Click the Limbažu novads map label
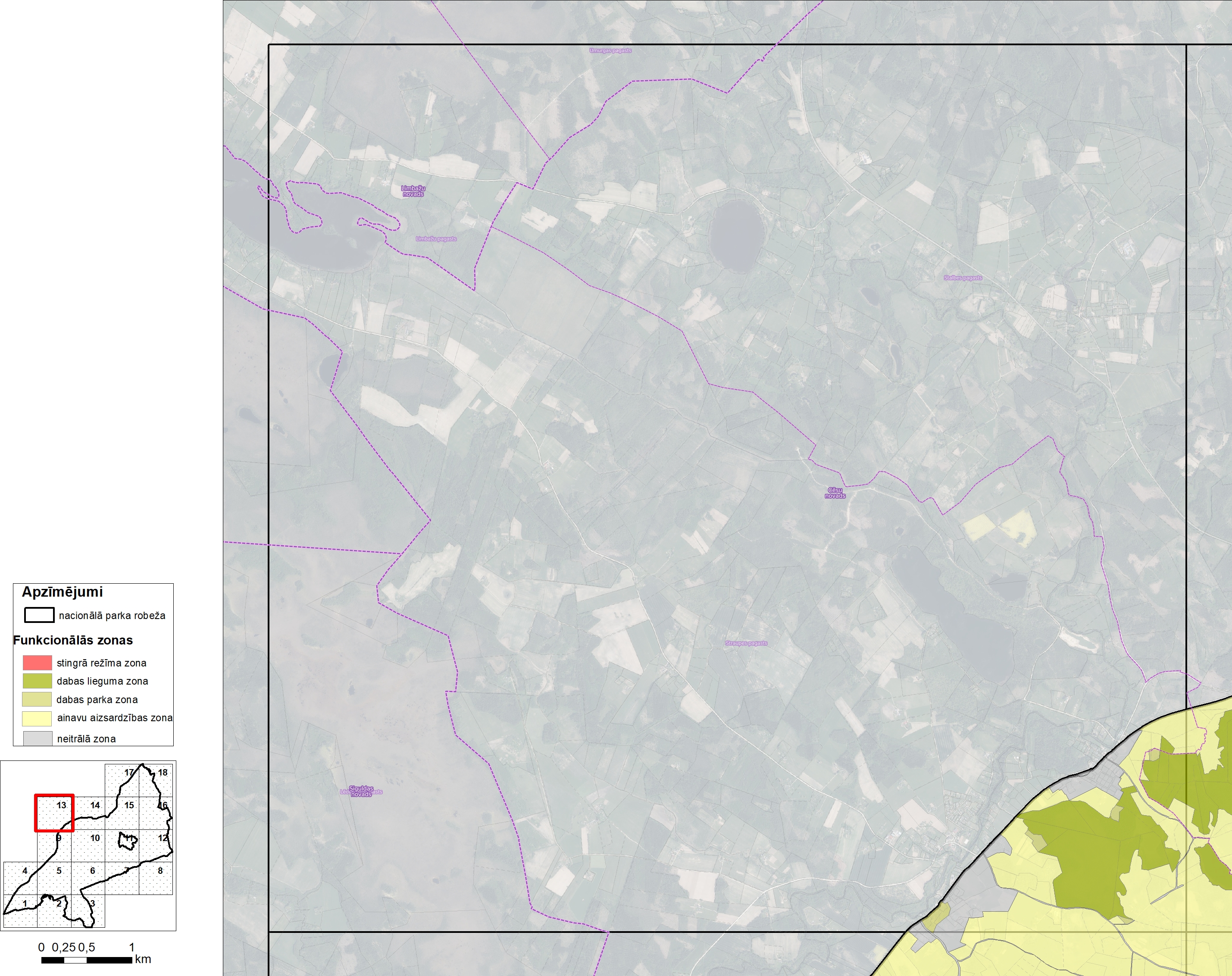 coord(413,191)
